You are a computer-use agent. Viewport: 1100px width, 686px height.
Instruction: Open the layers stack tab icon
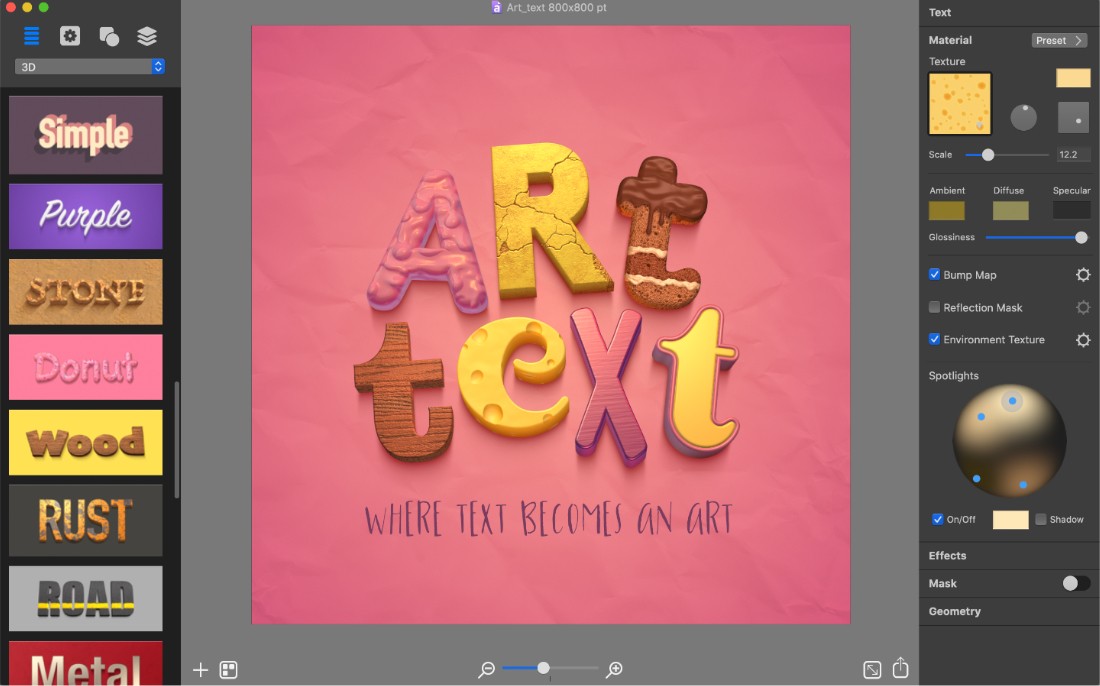147,36
